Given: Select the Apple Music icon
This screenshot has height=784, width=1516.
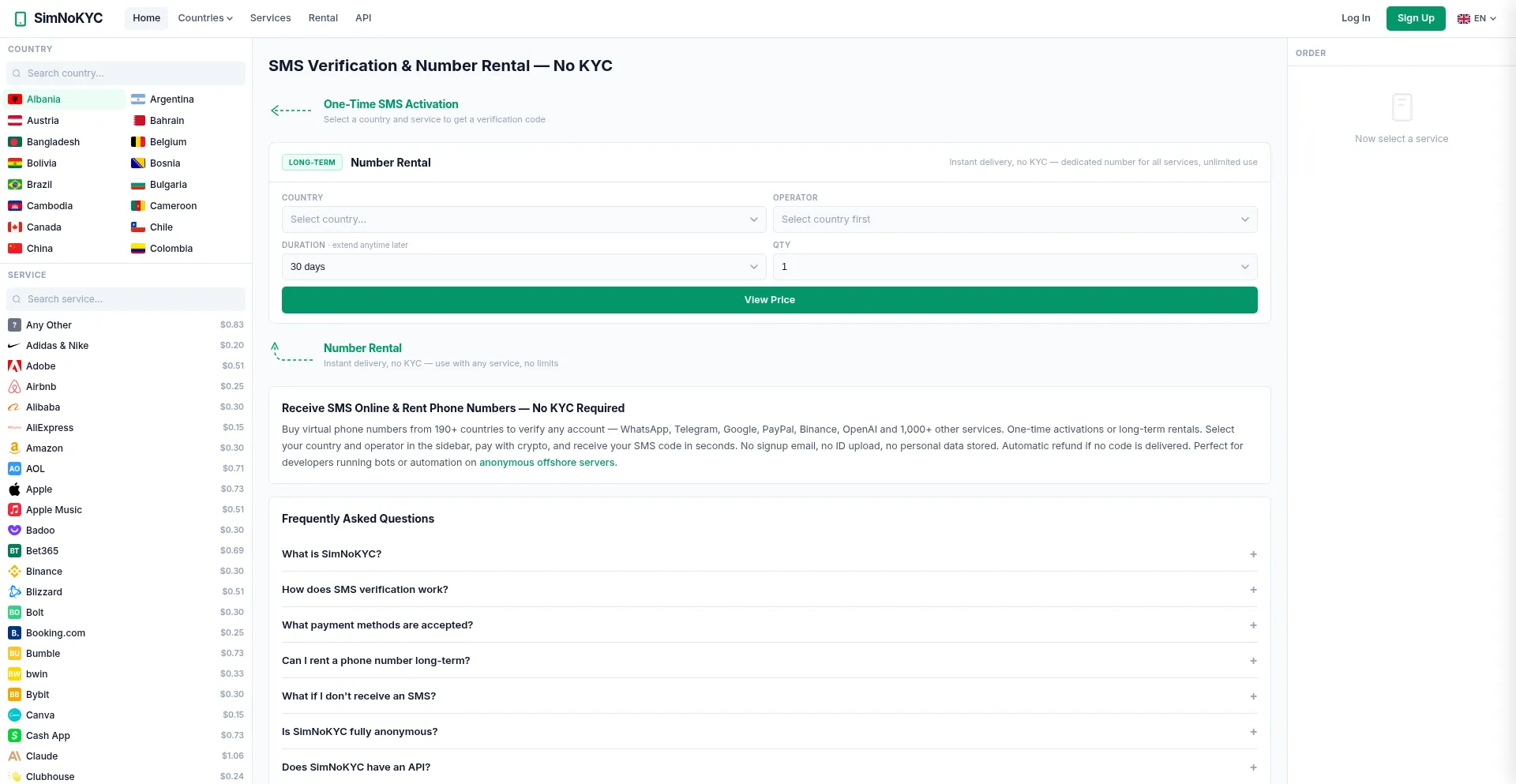Looking at the screenshot, I should (x=14, y=510).
